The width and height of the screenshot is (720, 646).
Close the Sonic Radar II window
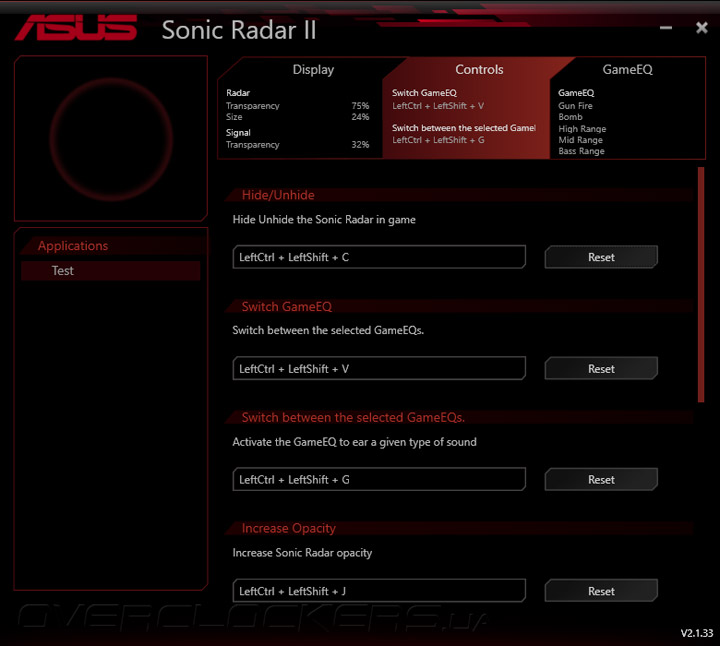click(702, 28)
